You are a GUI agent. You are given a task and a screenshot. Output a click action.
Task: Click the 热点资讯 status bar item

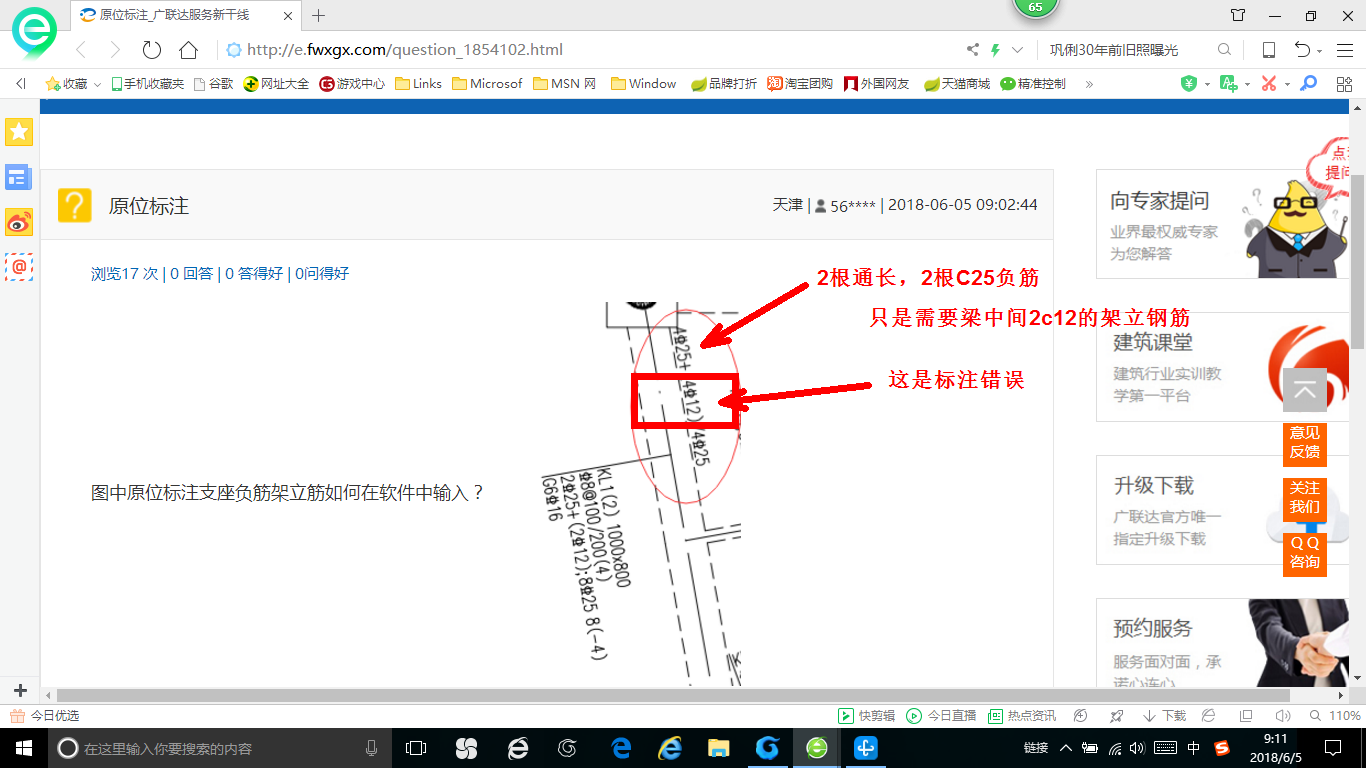click(1022, 716)
